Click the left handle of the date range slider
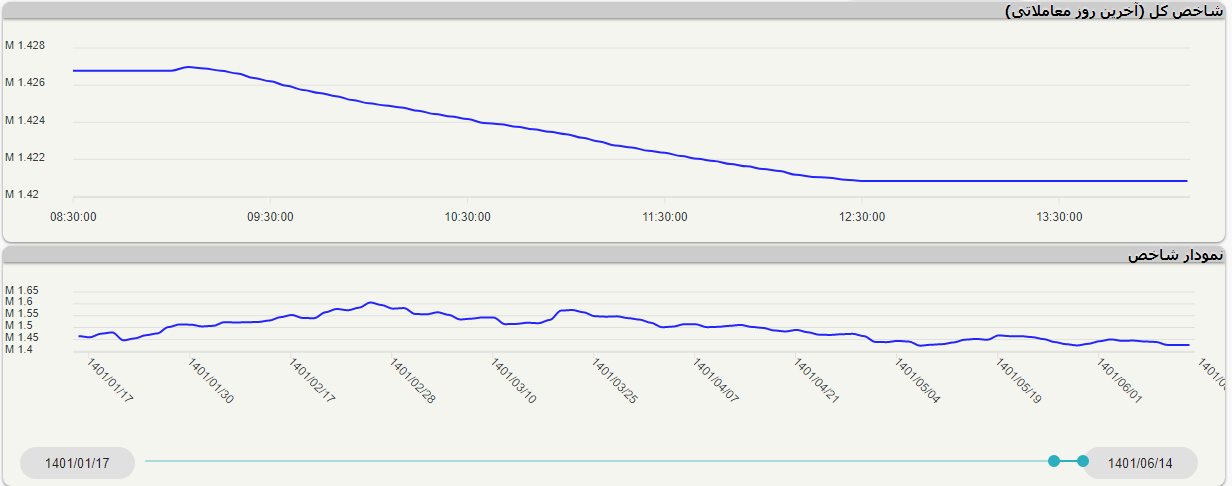 tap(1053, 461)
